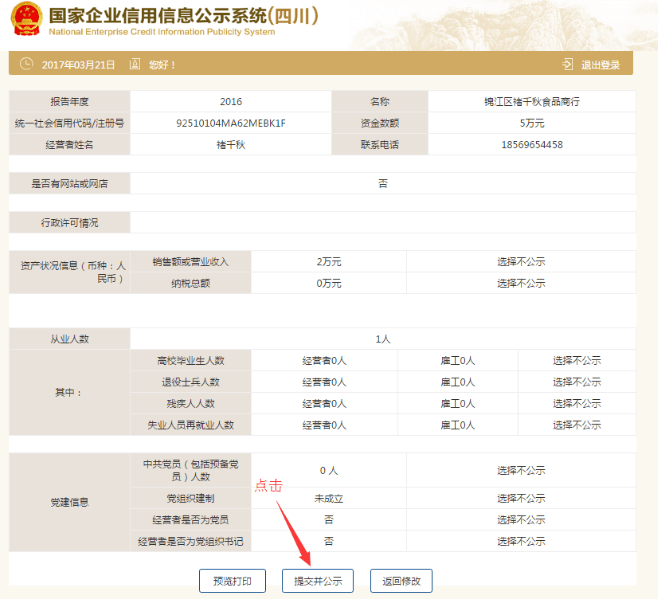Click the sales revenue value 2万元
The width and height of the screenshot is (658, 599).
[x=329, y=262]
